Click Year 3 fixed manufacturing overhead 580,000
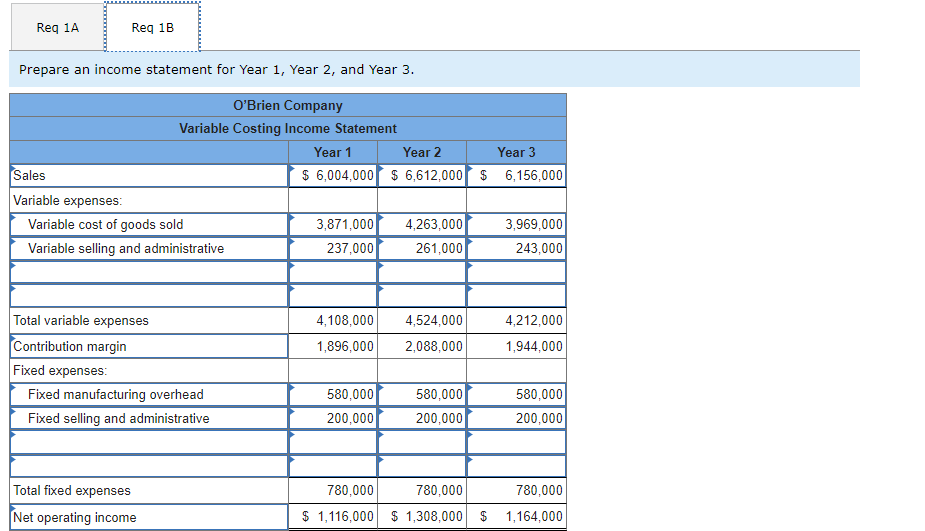Viewport: 925px width, 531px height. coord(517,395)
